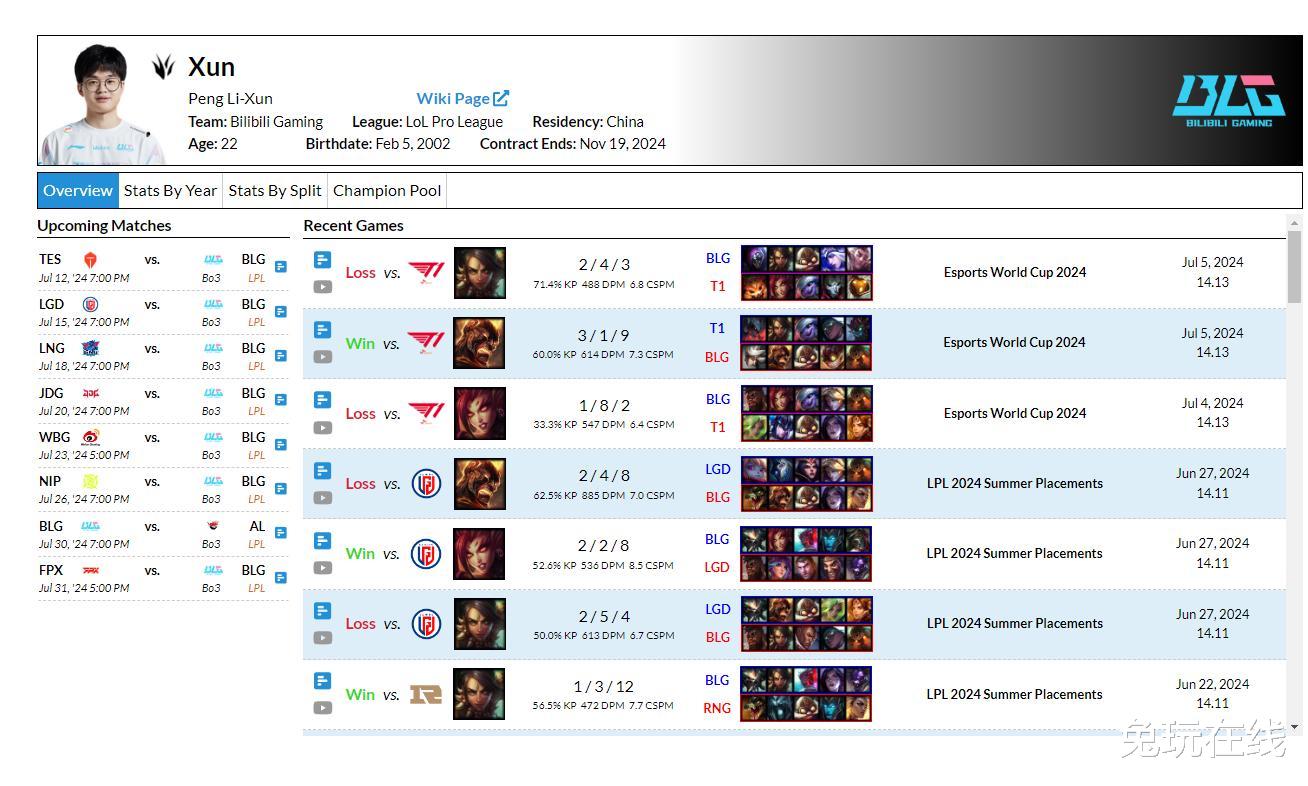Click the 'Birthdate: Feb 5, 2002' text
Screen dimensions: 1308x786
tap(378, 143)
